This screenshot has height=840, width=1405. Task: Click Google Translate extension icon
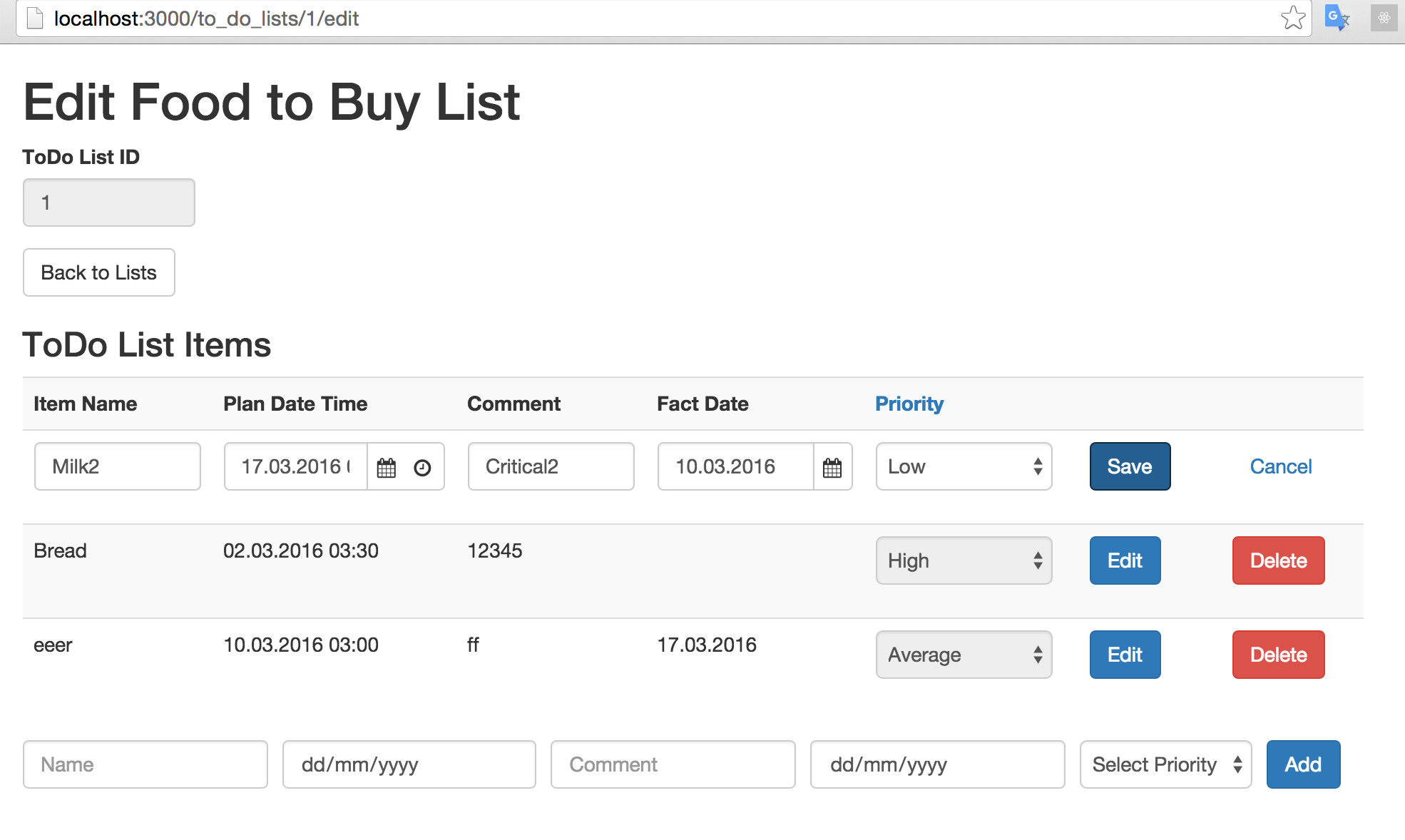point(1337,18)
